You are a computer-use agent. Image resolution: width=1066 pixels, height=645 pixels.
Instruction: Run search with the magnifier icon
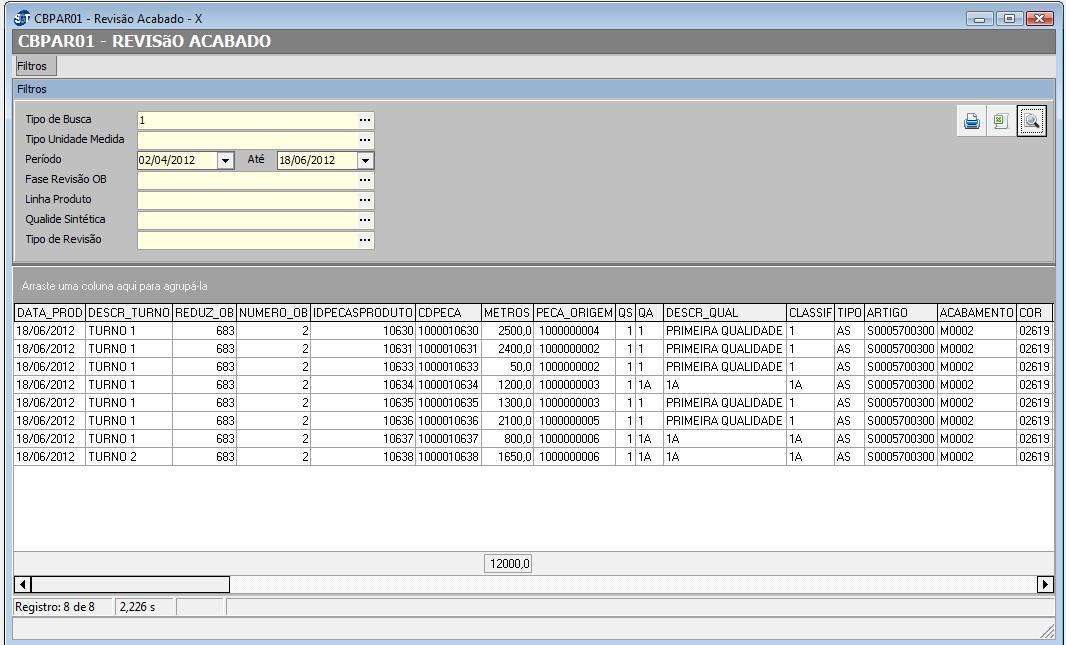[x=1031, y=122]
